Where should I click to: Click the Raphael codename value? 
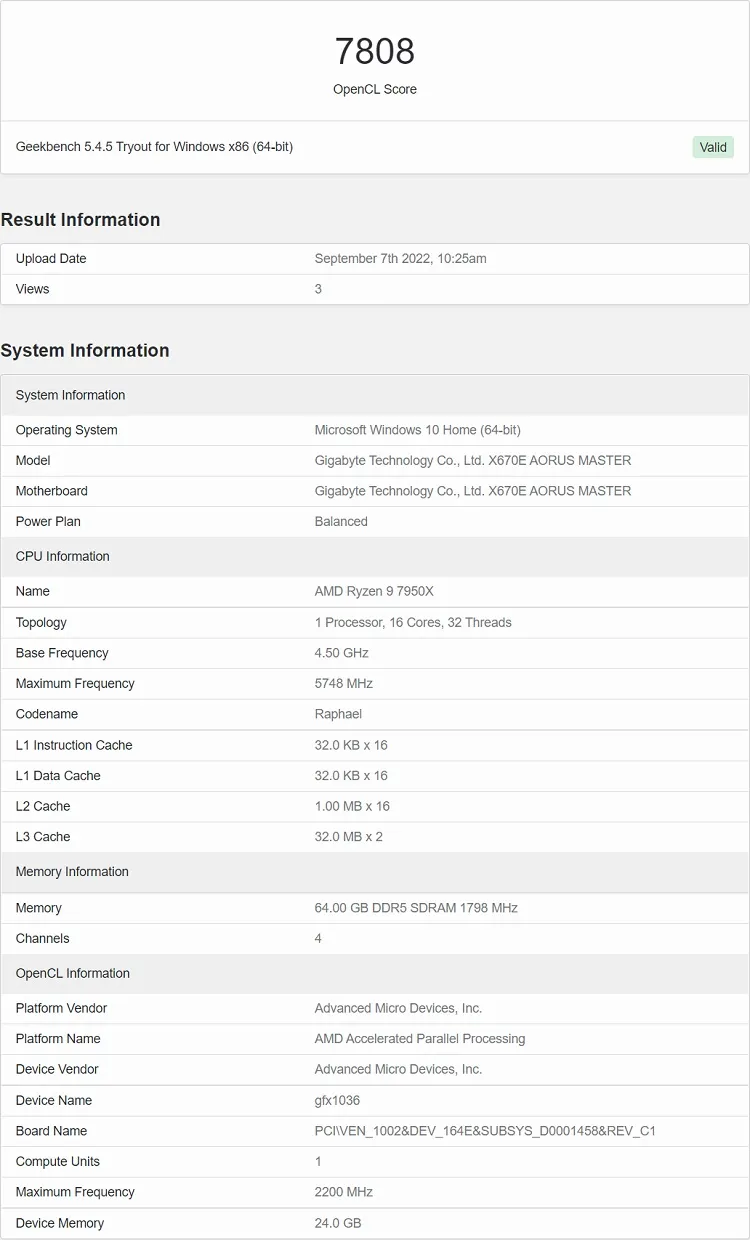click(338, 714)
